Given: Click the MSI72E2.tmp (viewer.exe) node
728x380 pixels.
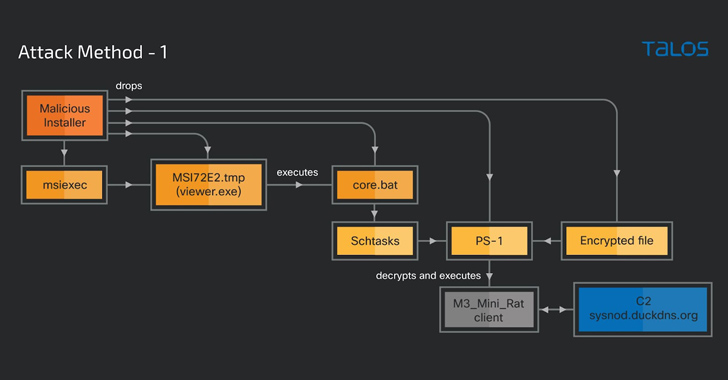Looking at the screenshot, I should click(208, 184).
